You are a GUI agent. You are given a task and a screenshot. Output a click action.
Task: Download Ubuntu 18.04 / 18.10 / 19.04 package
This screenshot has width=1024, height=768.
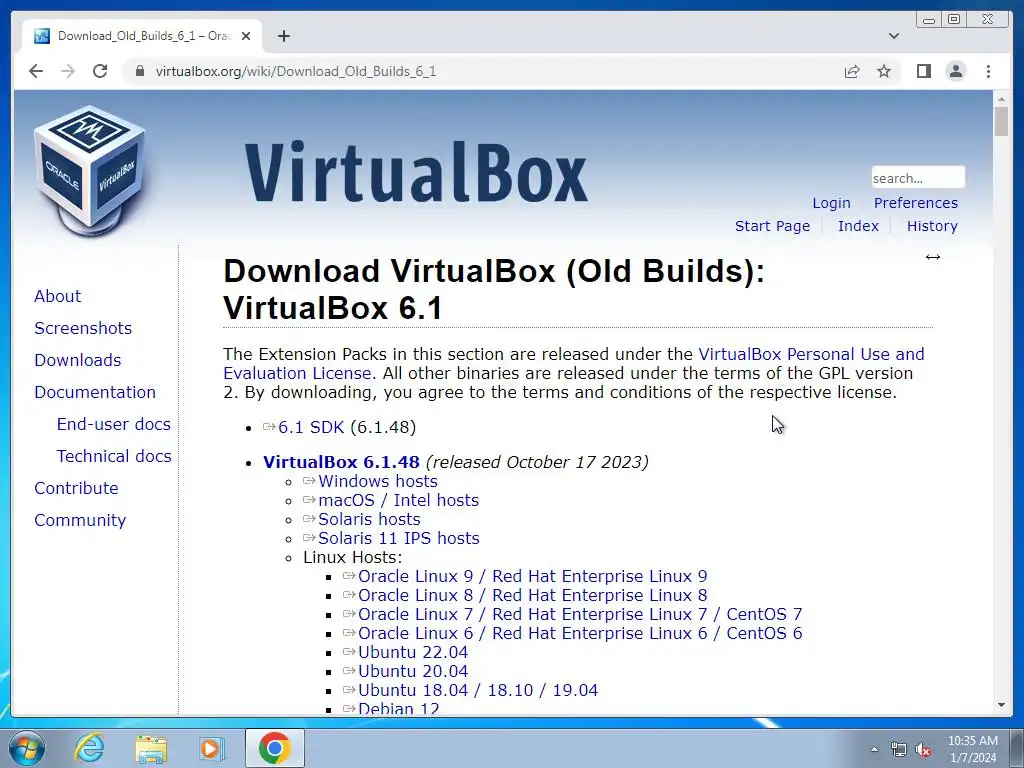tap(478, 690)
